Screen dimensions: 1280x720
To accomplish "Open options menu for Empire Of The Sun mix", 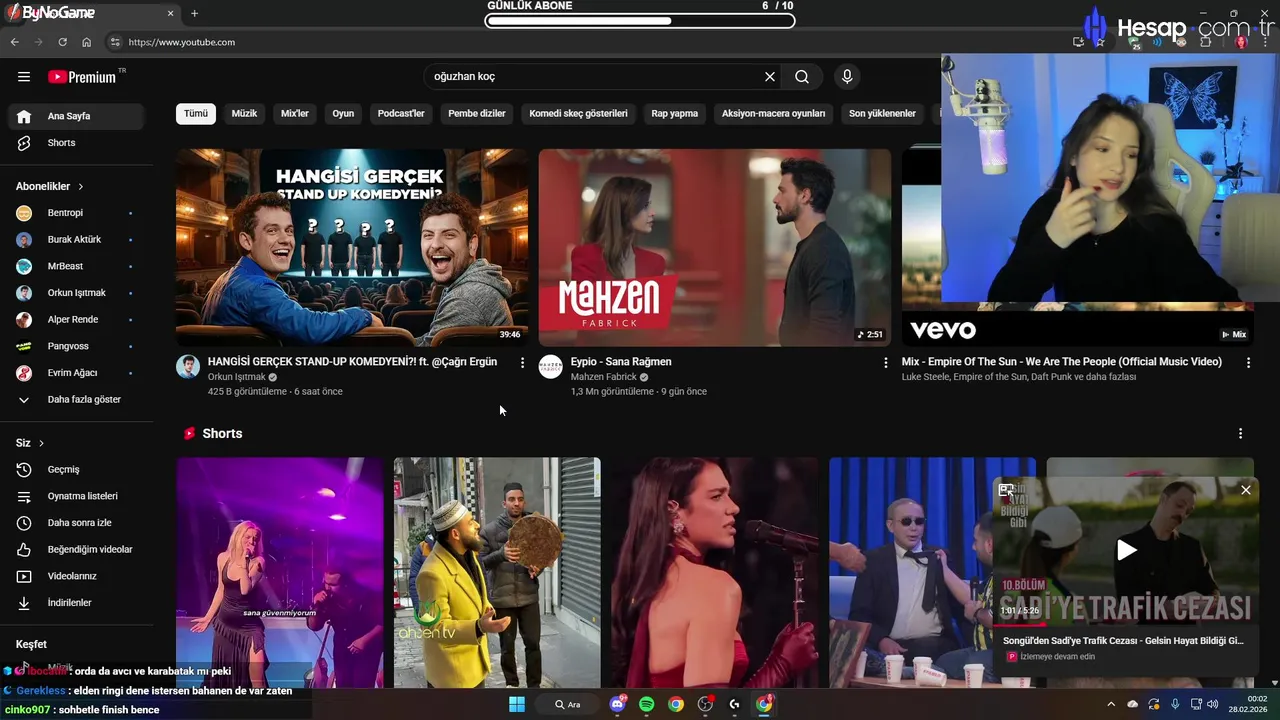I will [1248, 363].
